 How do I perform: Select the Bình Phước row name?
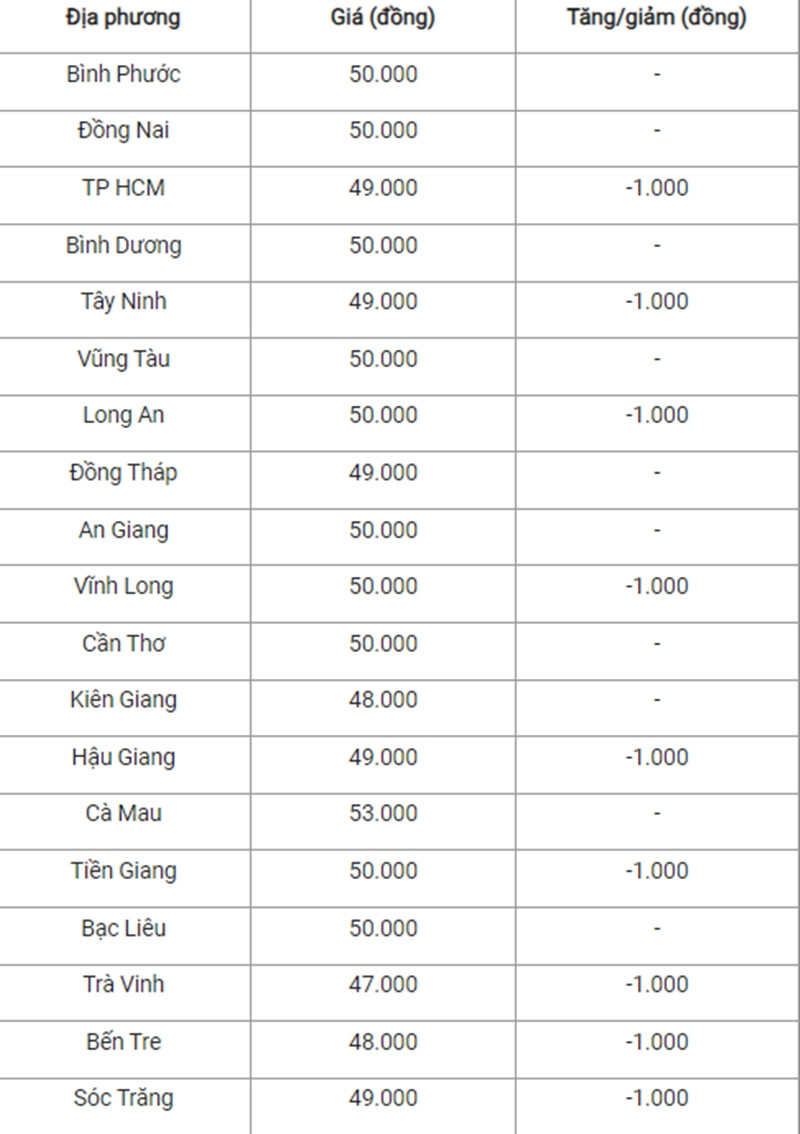pos(123,74)
